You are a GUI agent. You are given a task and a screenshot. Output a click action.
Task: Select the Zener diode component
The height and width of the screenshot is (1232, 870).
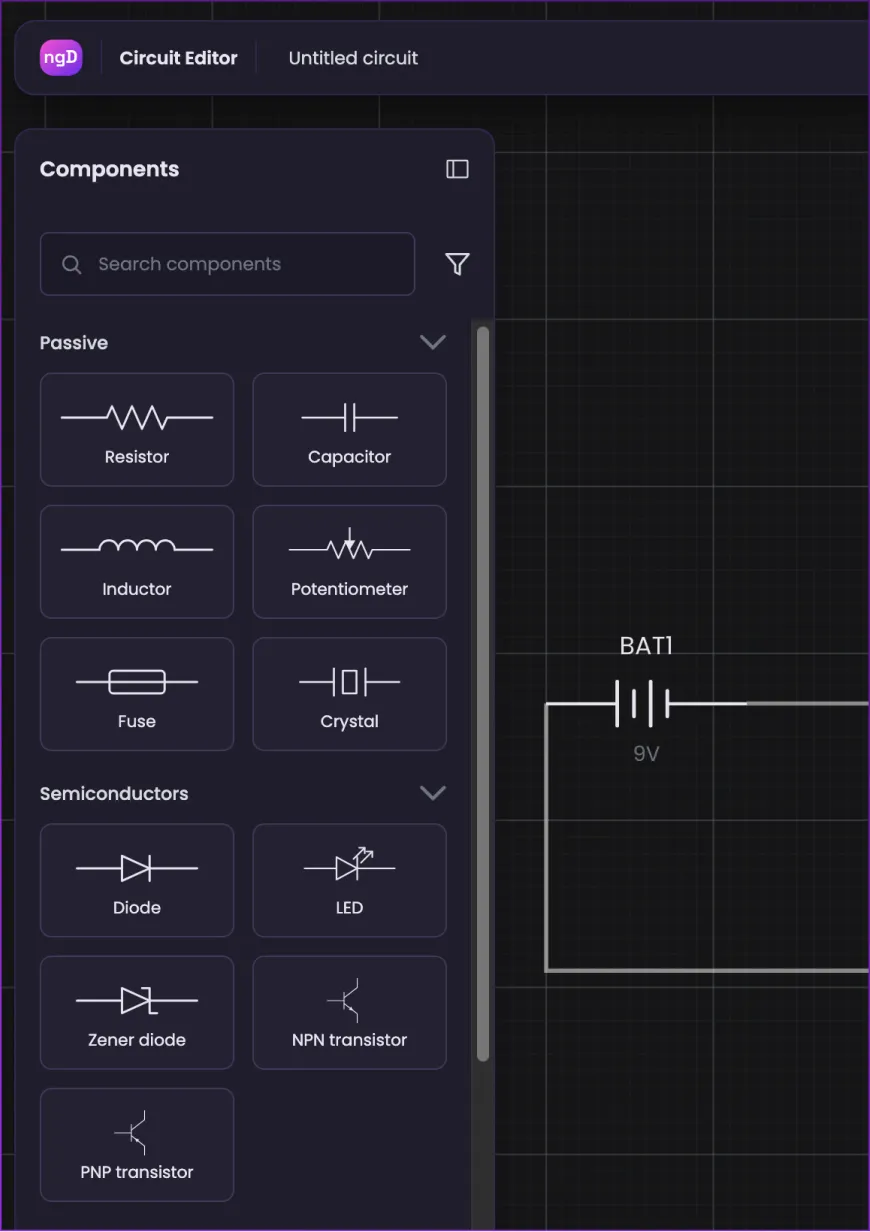(x=137, y=1013)
